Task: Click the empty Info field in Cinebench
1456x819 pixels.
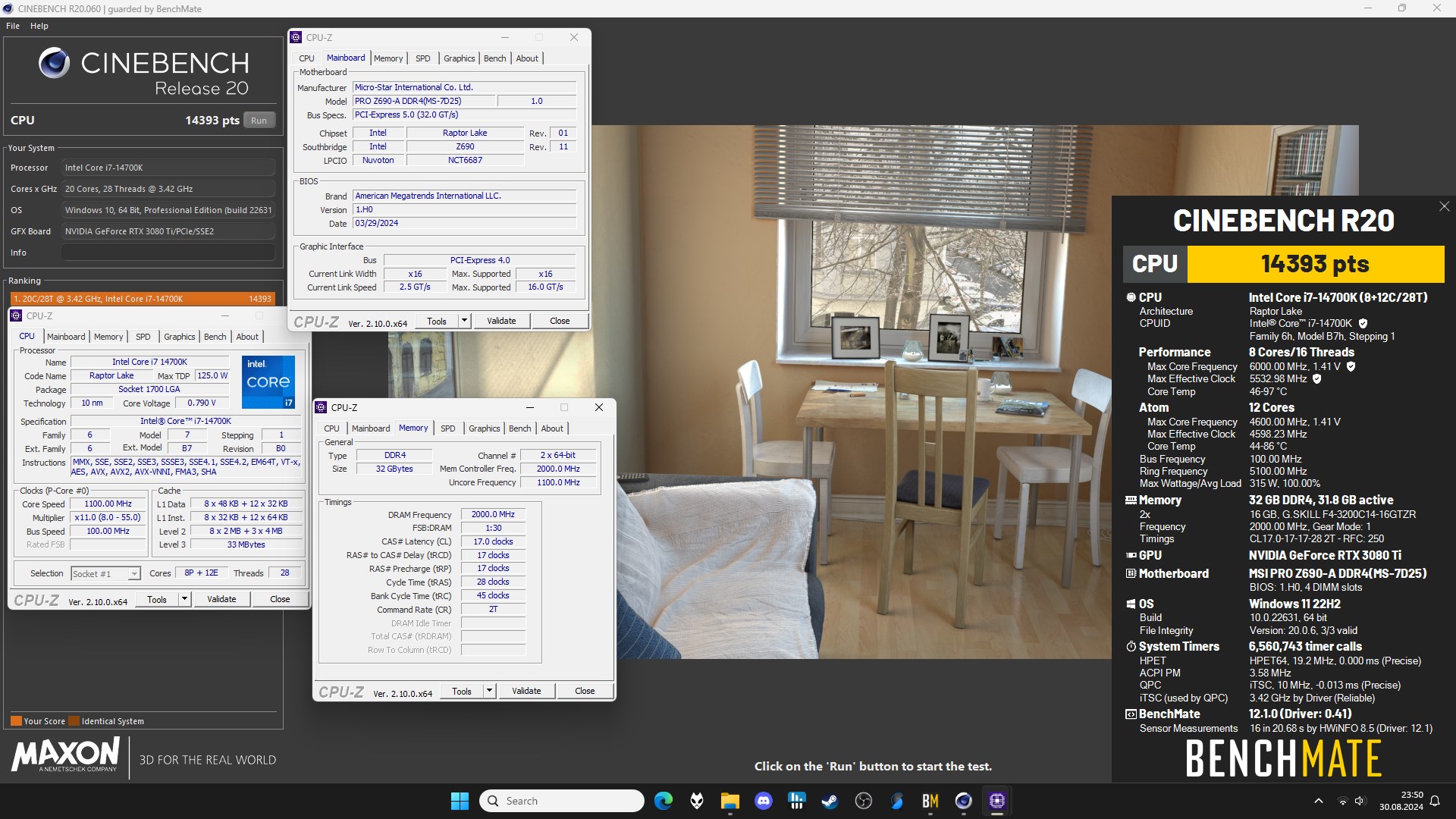Action: [x=168, y=253]
